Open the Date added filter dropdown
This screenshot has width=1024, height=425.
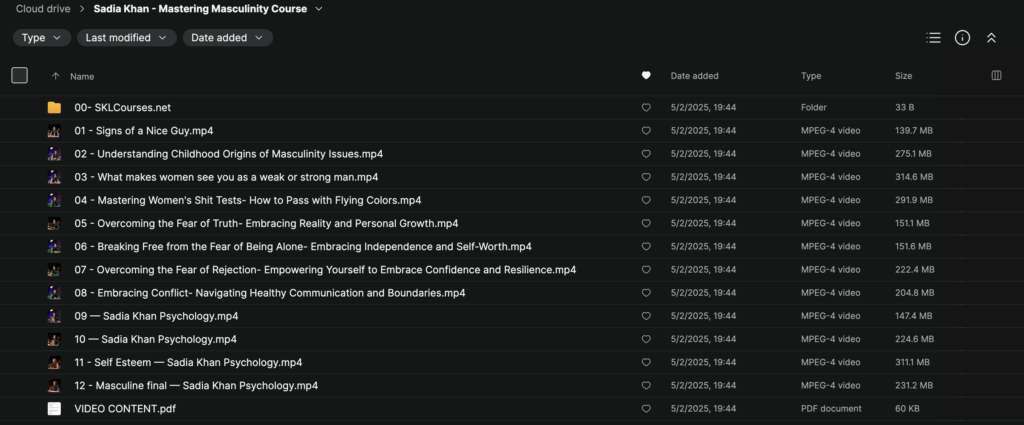227,38
